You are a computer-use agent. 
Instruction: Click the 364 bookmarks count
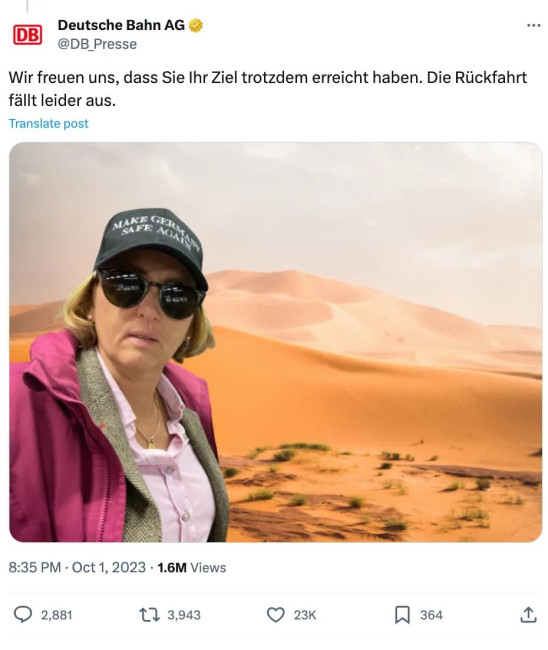coord(431,615)
